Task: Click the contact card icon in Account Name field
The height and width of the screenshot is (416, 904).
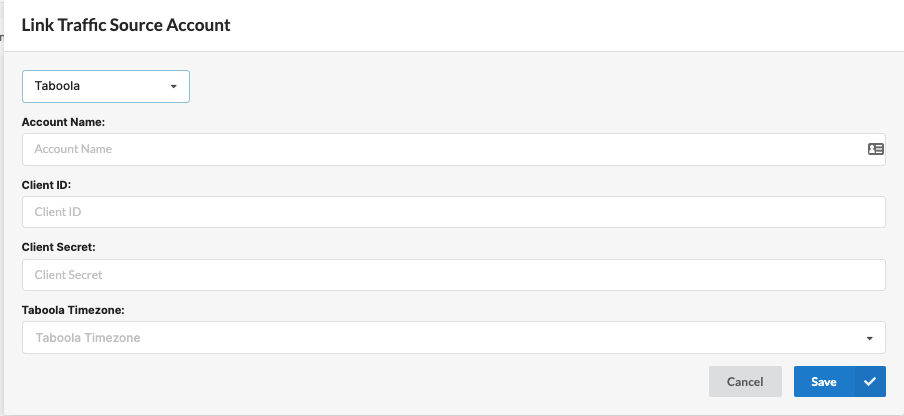Action: [875, 149]
